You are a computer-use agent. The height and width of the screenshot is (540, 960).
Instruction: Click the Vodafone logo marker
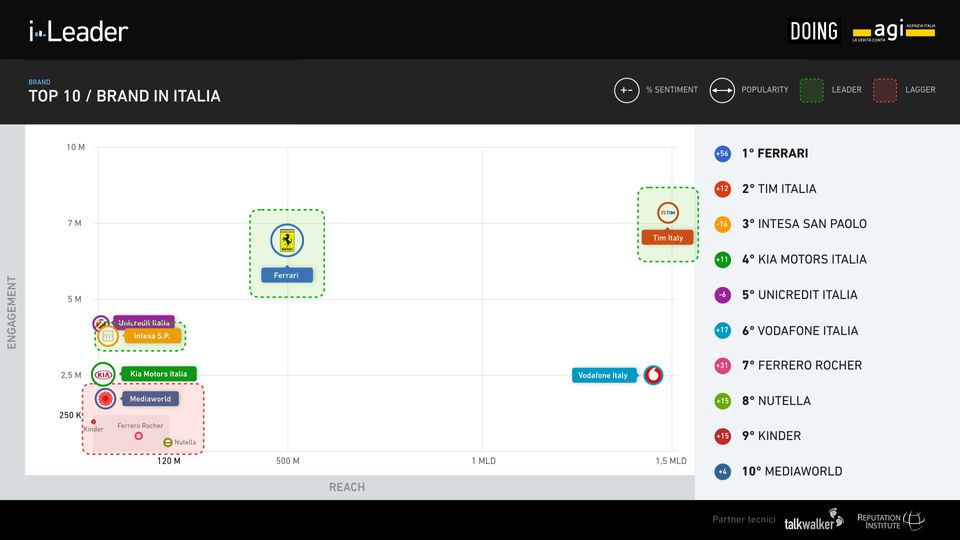tap(653, 375)
